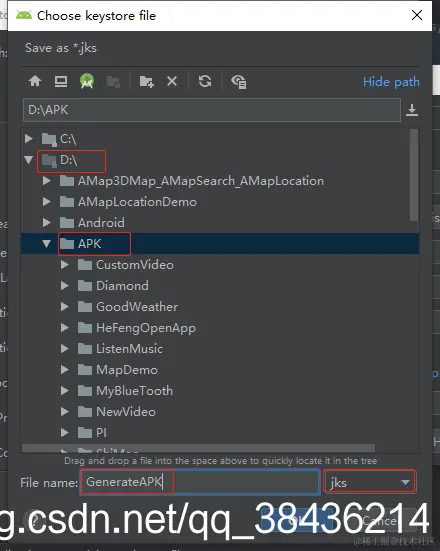Viewport: 440px width, 551px height.
Task: Click the File name input field
Action: point(200,482)
